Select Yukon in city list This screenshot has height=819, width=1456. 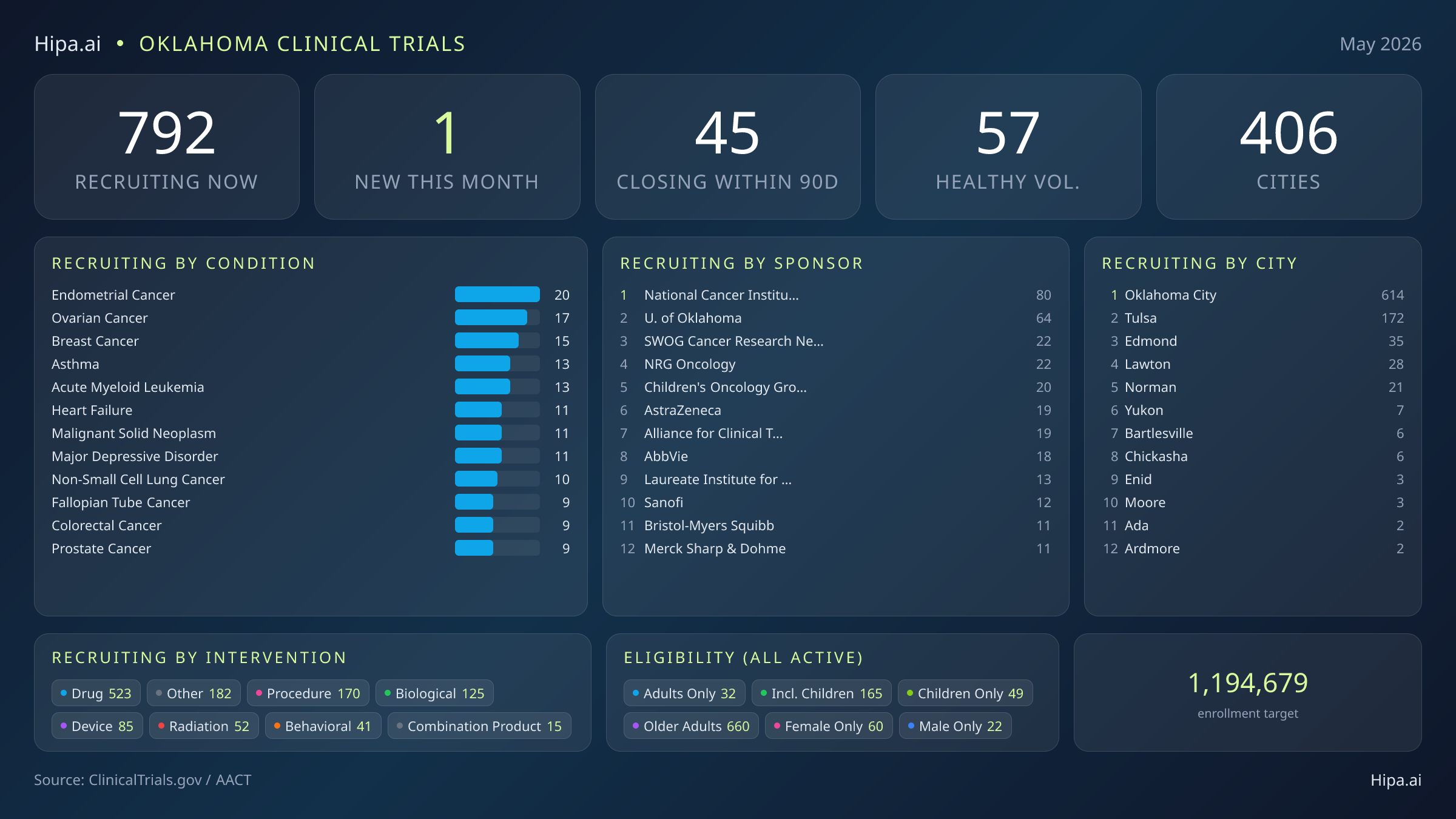[x=1253, y=410]
